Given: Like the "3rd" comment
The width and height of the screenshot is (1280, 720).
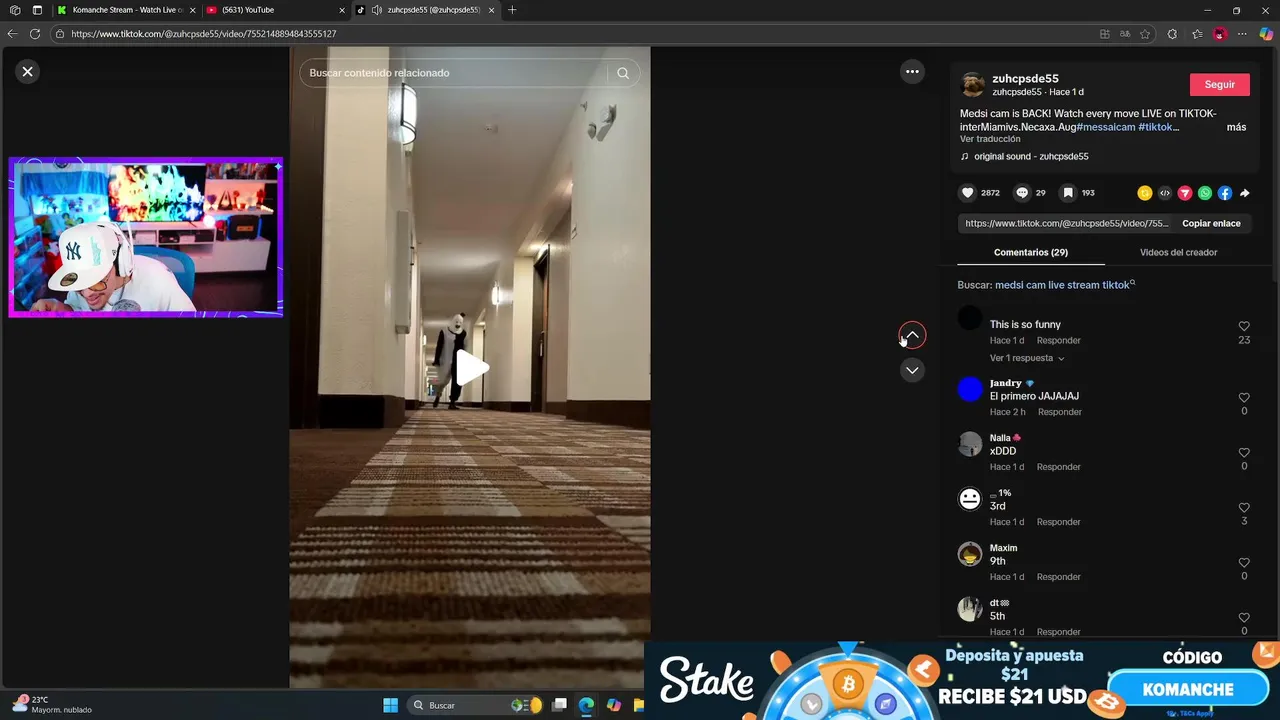Looking at the screenshot, I should point(1244,507).
